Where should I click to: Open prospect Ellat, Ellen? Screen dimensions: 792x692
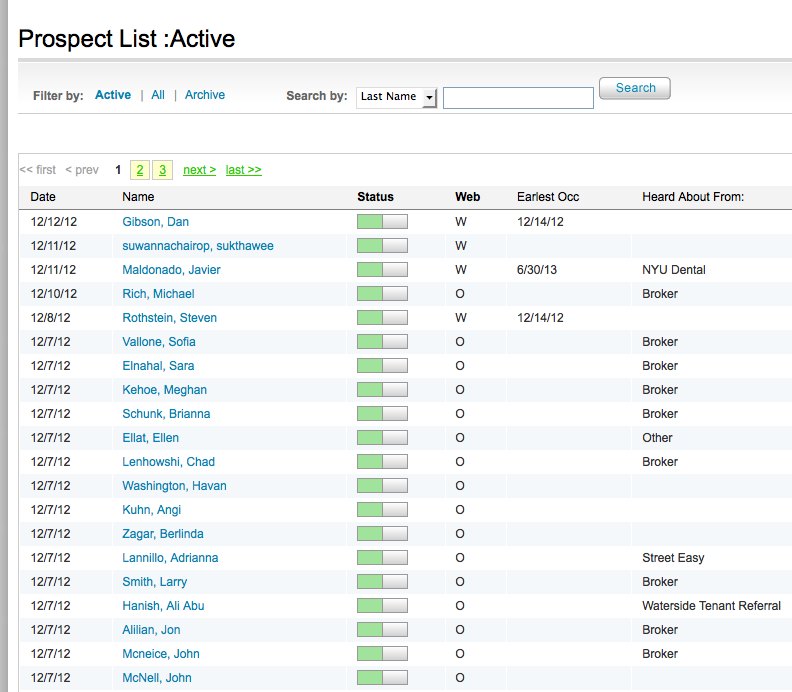coord(151,438)
